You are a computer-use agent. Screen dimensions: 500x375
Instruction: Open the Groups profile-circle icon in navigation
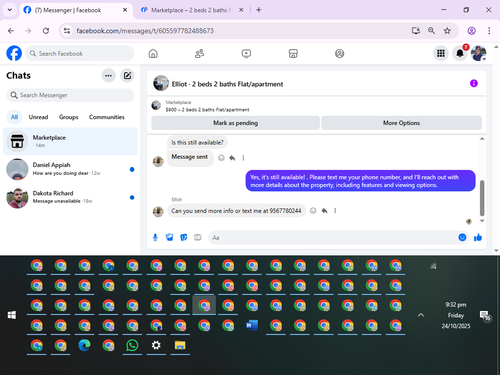(339, 53)
